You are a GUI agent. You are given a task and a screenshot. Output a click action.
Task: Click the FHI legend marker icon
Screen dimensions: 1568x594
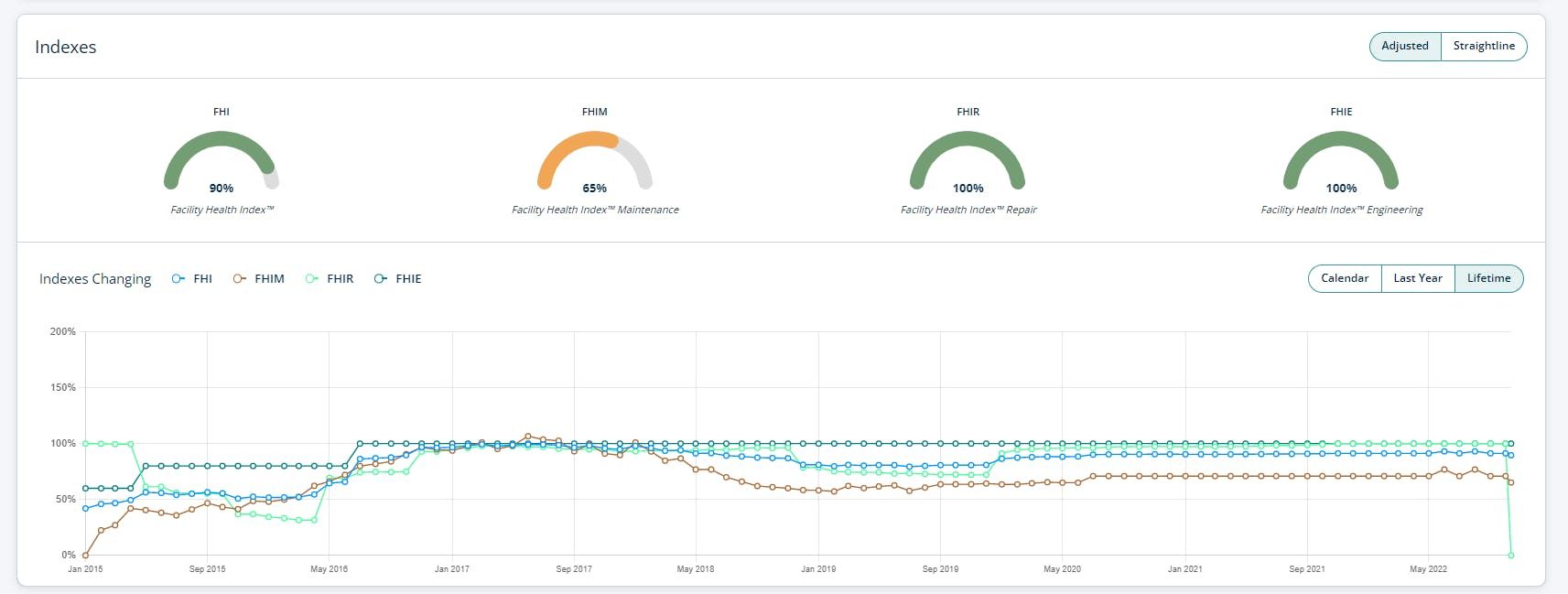178,279
